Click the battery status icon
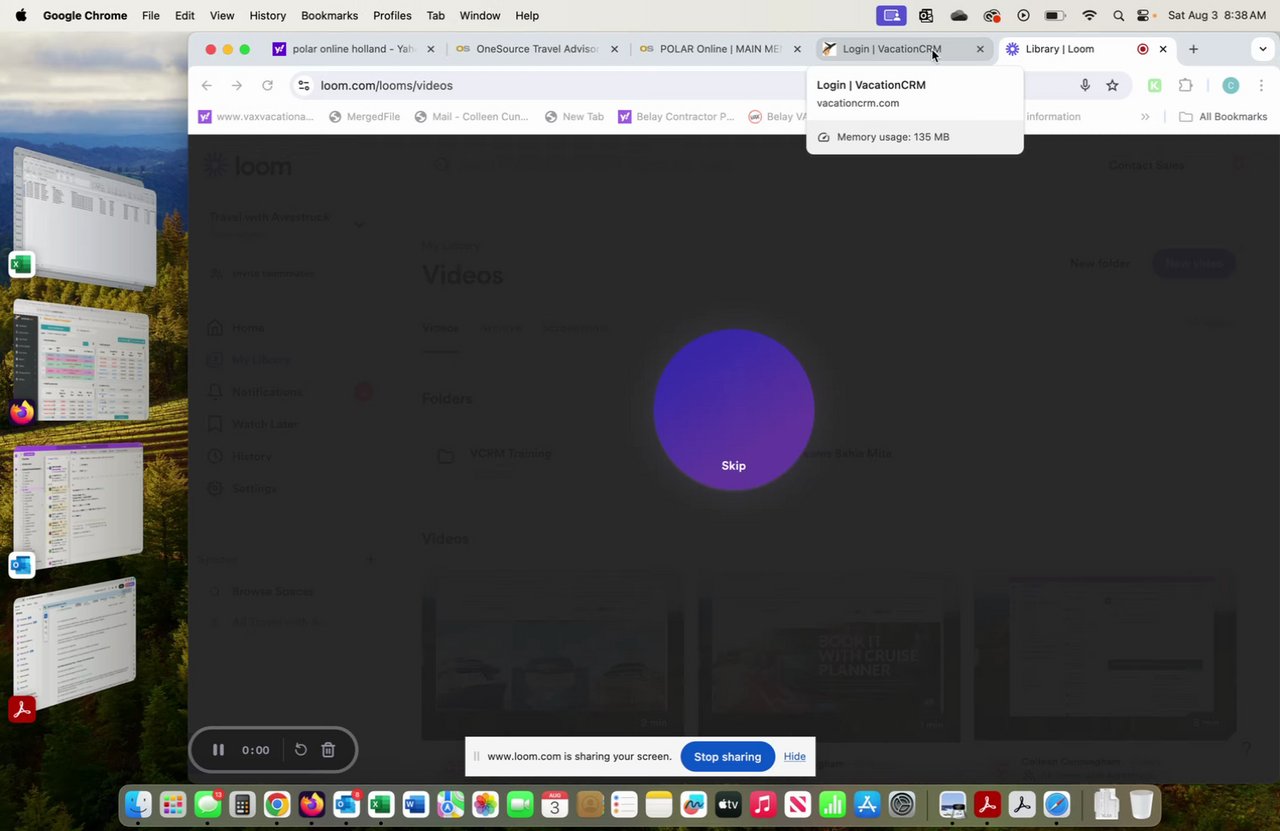Viewport: 1280px width, 831px height. coord(1055,16)
